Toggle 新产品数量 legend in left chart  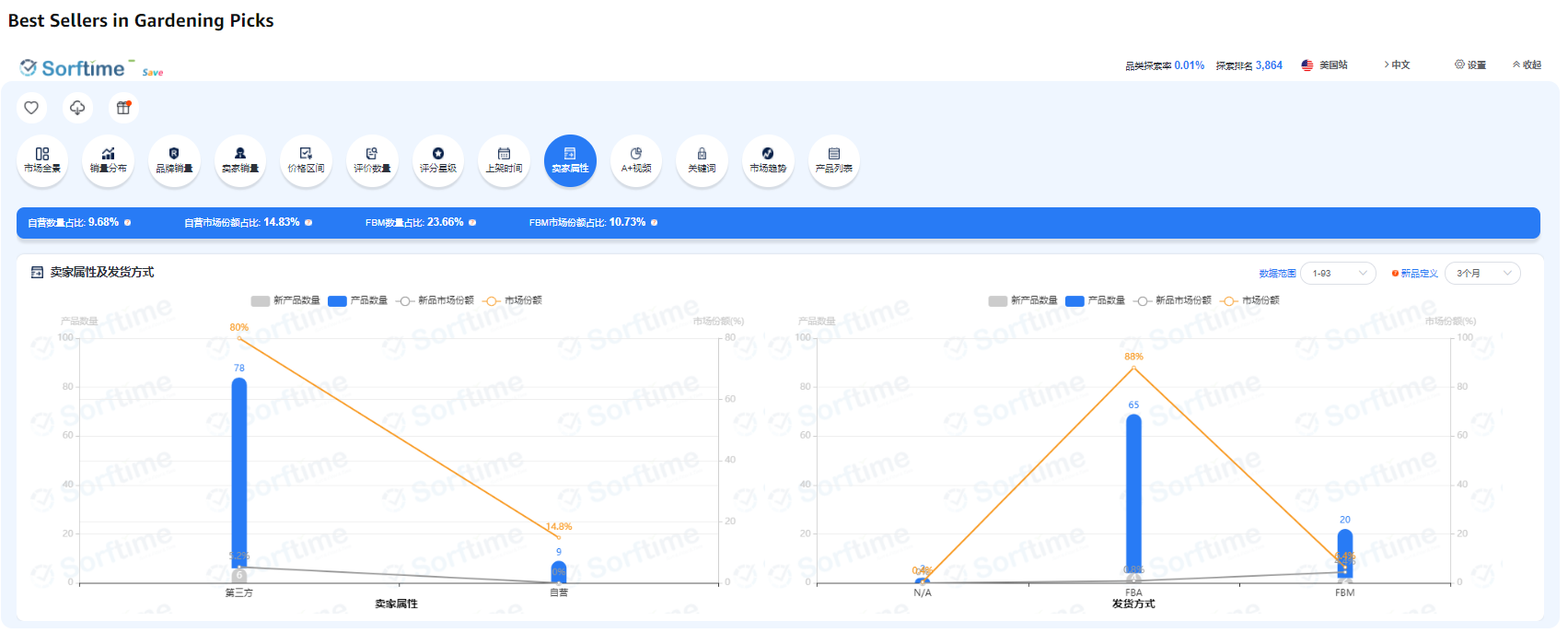285,300
